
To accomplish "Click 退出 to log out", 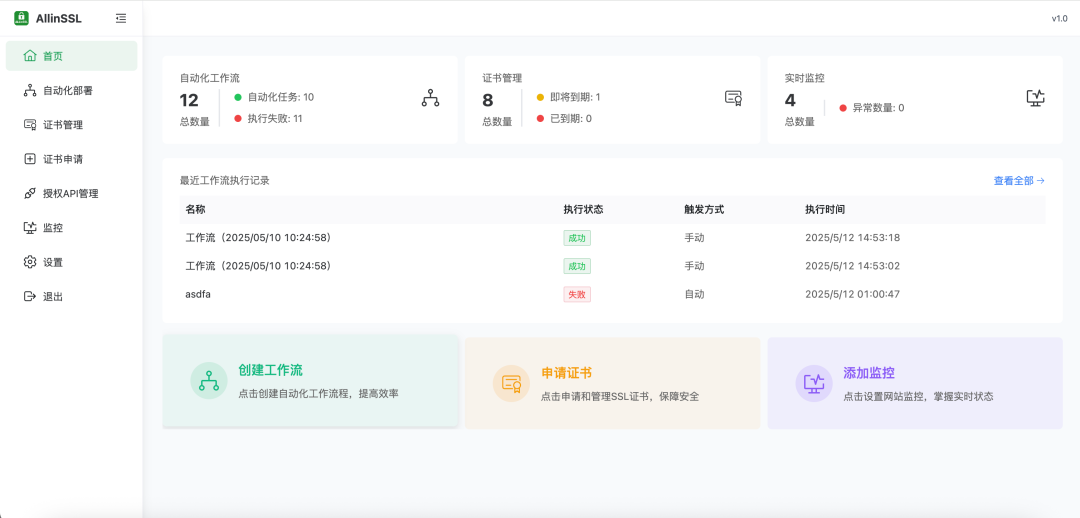I will click(72, 296).
